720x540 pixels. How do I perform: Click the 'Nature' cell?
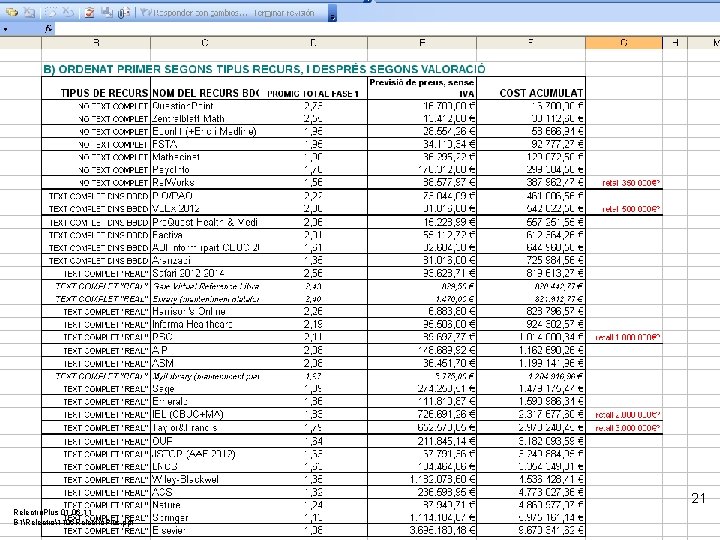(x=205, y=505)
